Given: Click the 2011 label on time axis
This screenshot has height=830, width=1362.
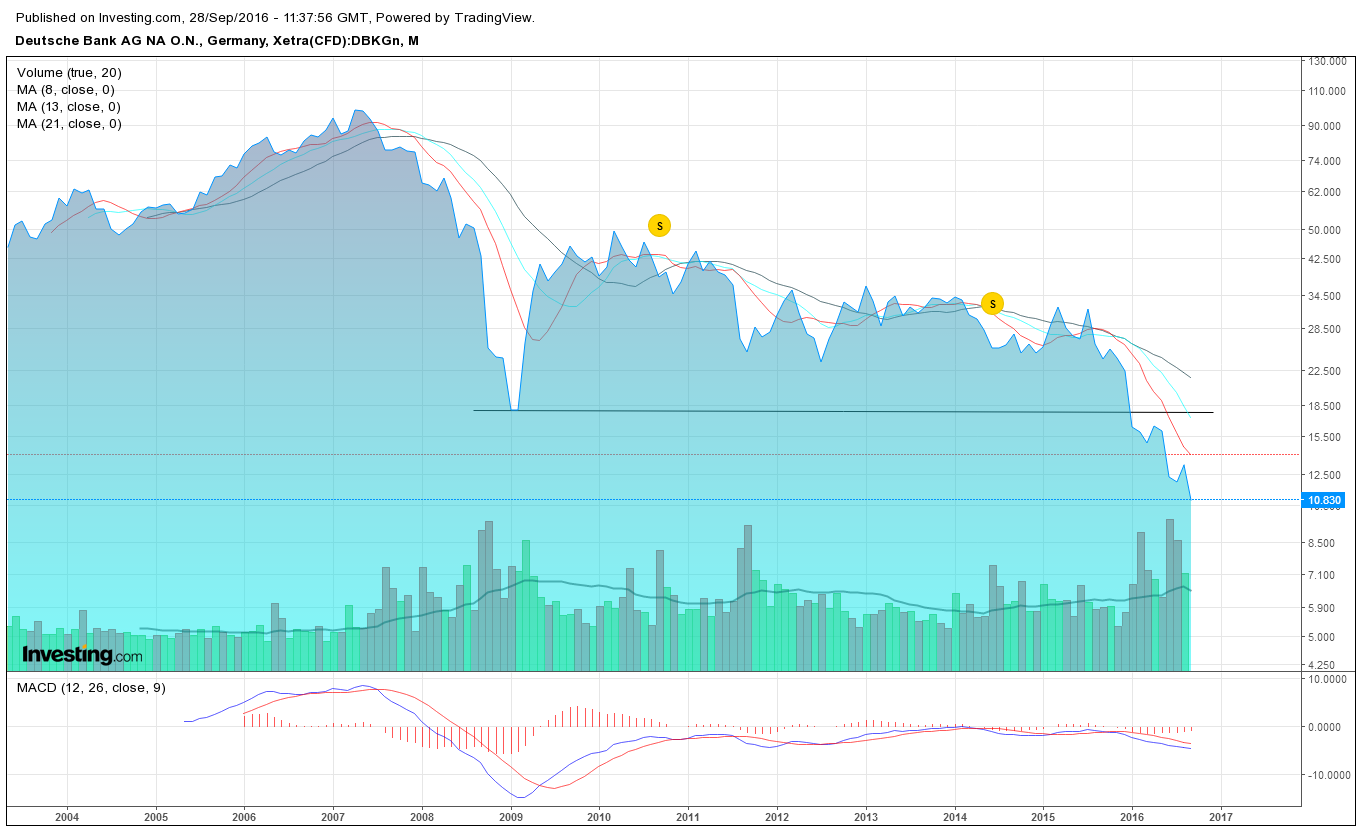Looking at the screenshot, I should 688,818.
